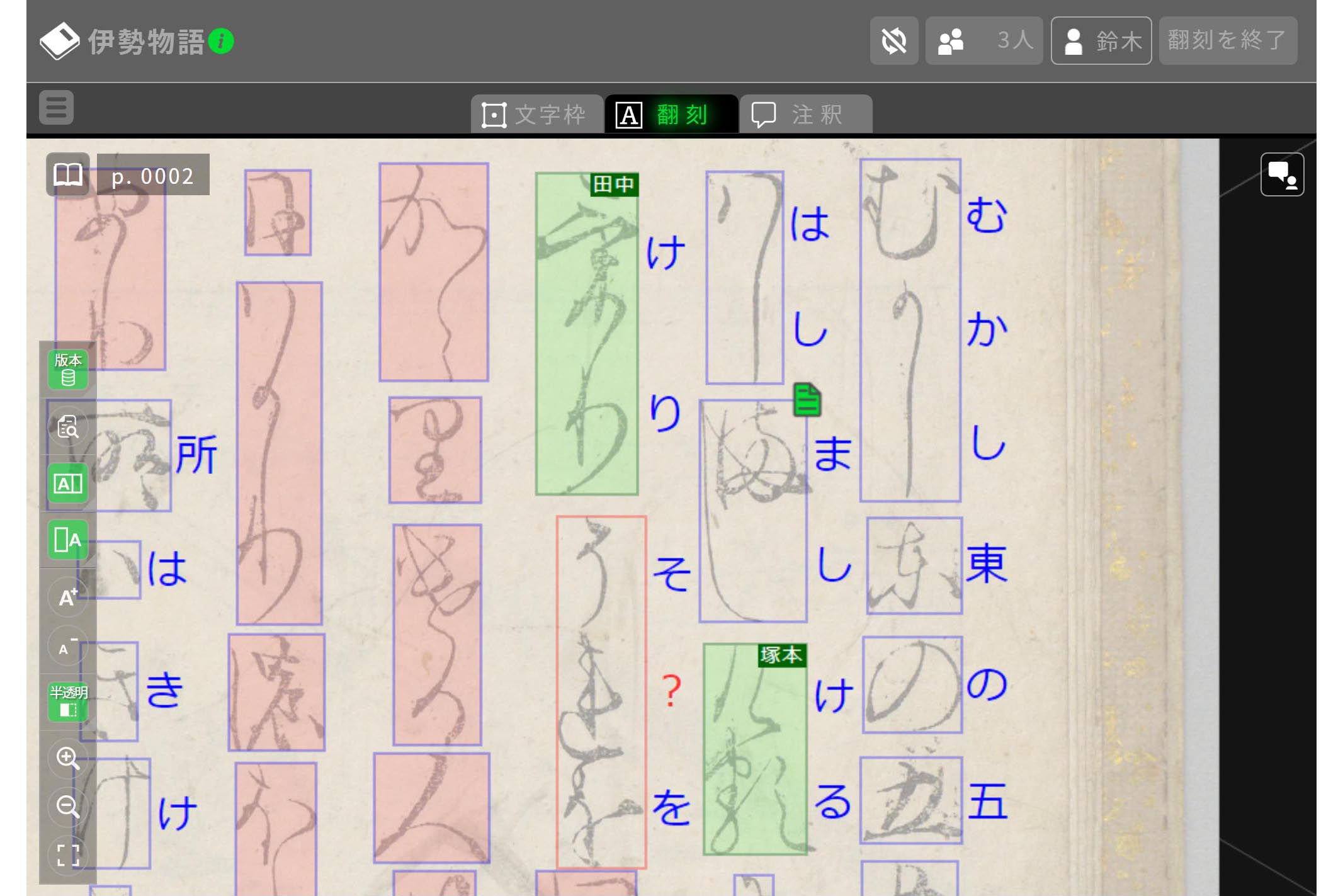Open the 3人 participants list
This screenshot has height=896, width=1343.
tap(983, 42)
